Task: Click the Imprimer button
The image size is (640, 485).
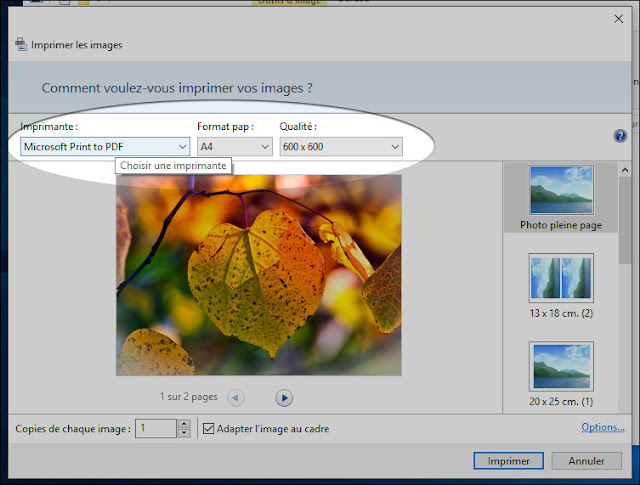Action: click(x=509, y=461)
